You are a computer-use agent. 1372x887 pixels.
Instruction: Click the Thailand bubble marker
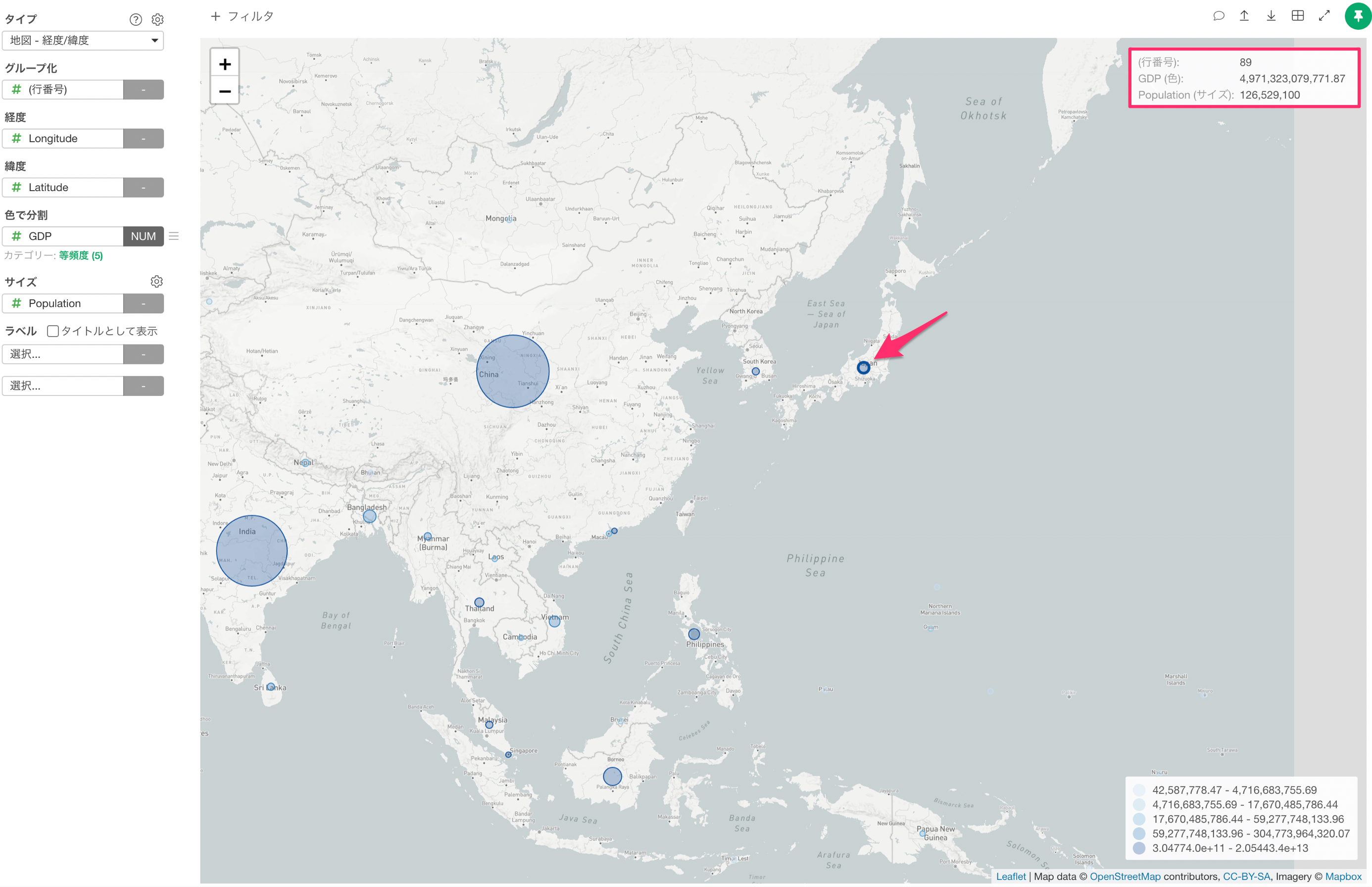[479, 602]
